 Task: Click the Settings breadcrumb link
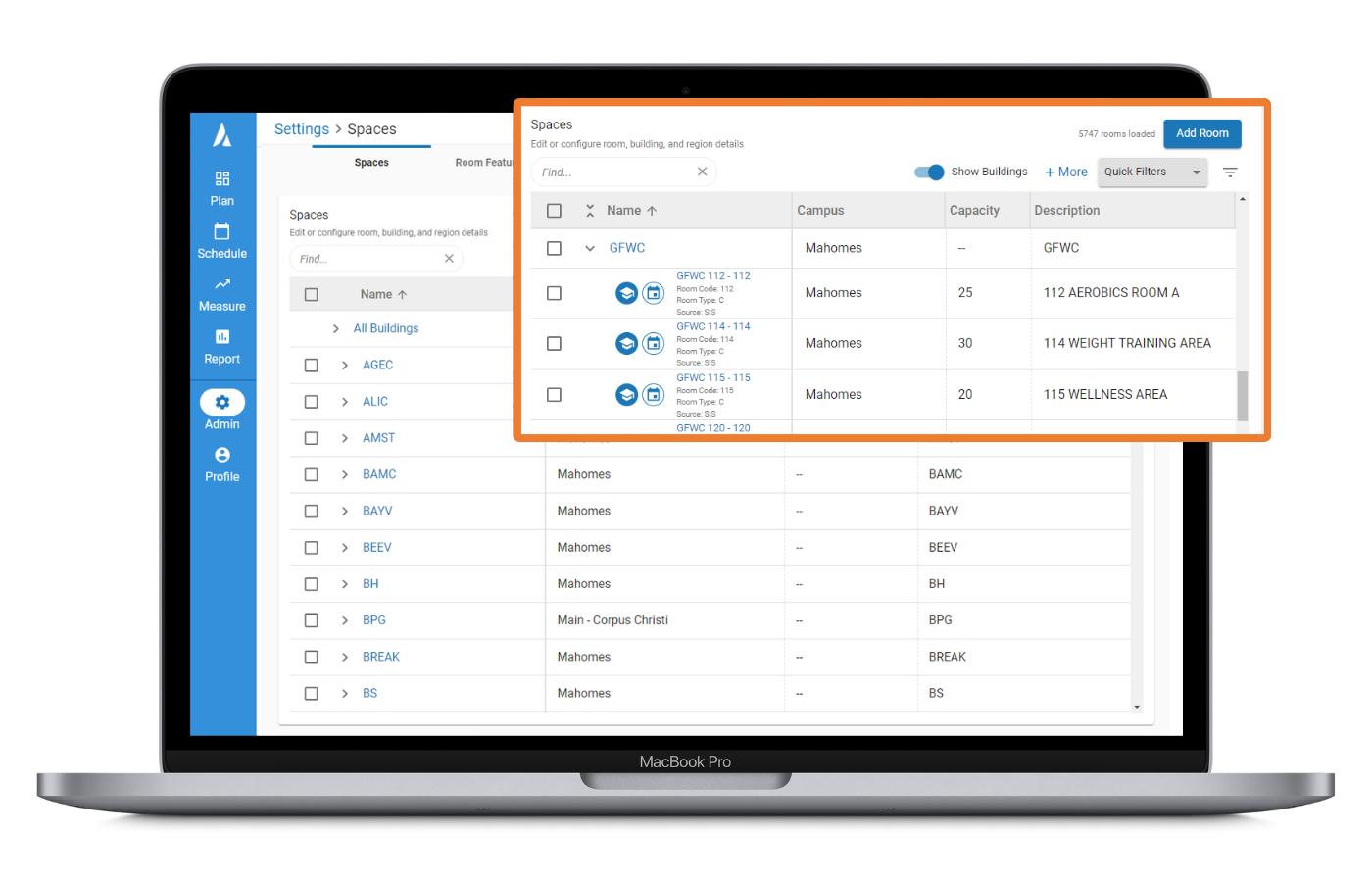pyautogui.click(x=302, y=129)
